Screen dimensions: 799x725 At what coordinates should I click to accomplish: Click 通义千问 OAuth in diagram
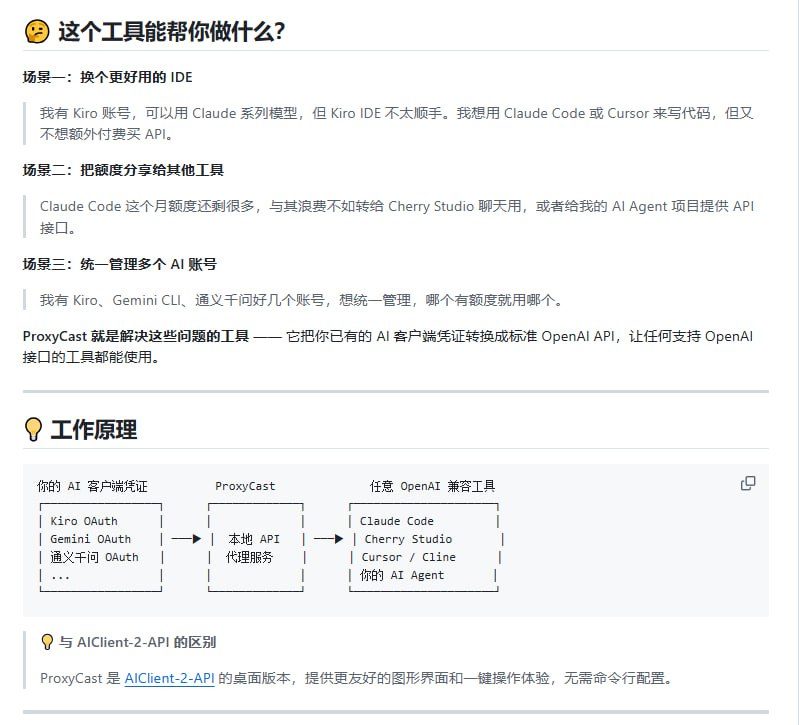click(x=94, y=557)
